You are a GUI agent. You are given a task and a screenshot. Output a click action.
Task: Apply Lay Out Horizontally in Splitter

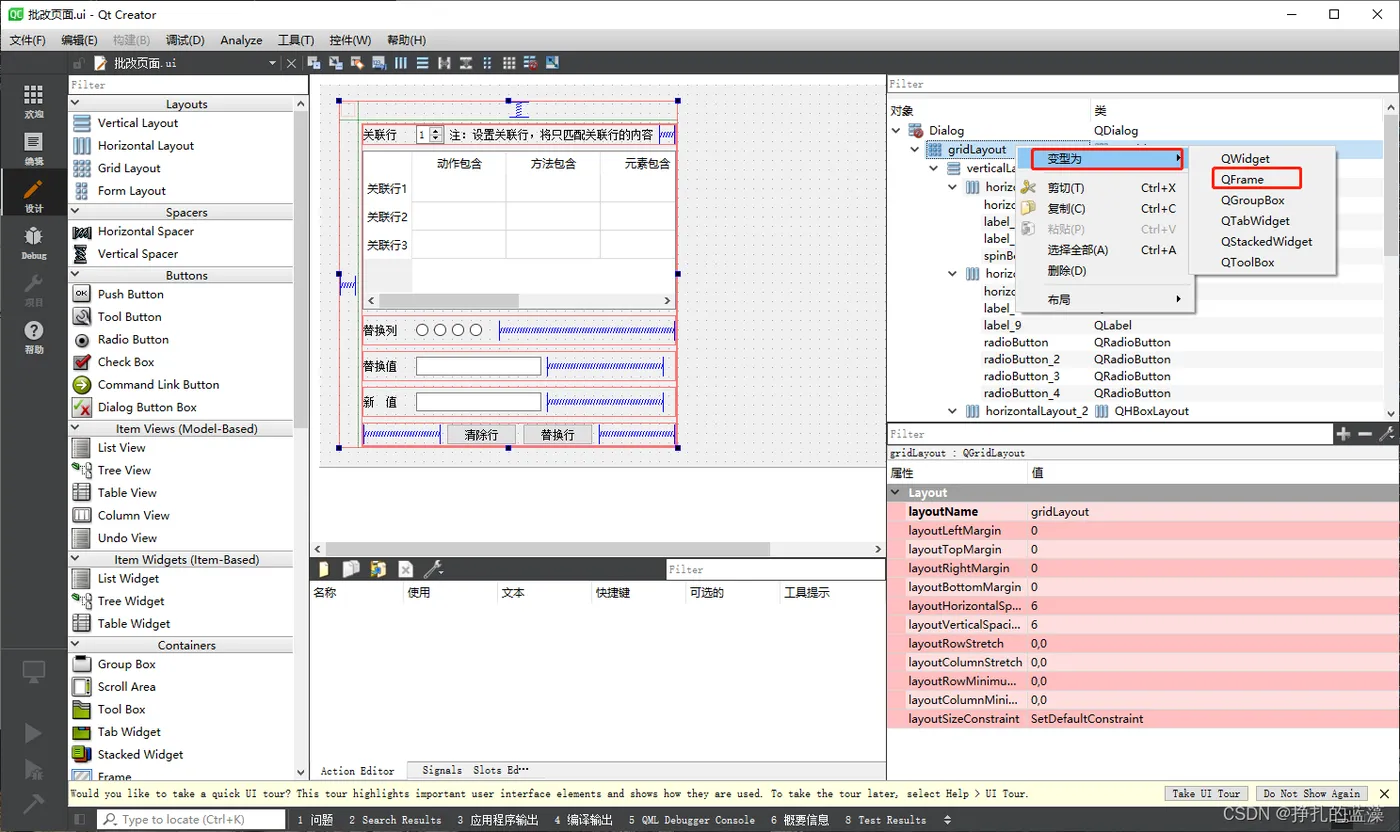444,63
